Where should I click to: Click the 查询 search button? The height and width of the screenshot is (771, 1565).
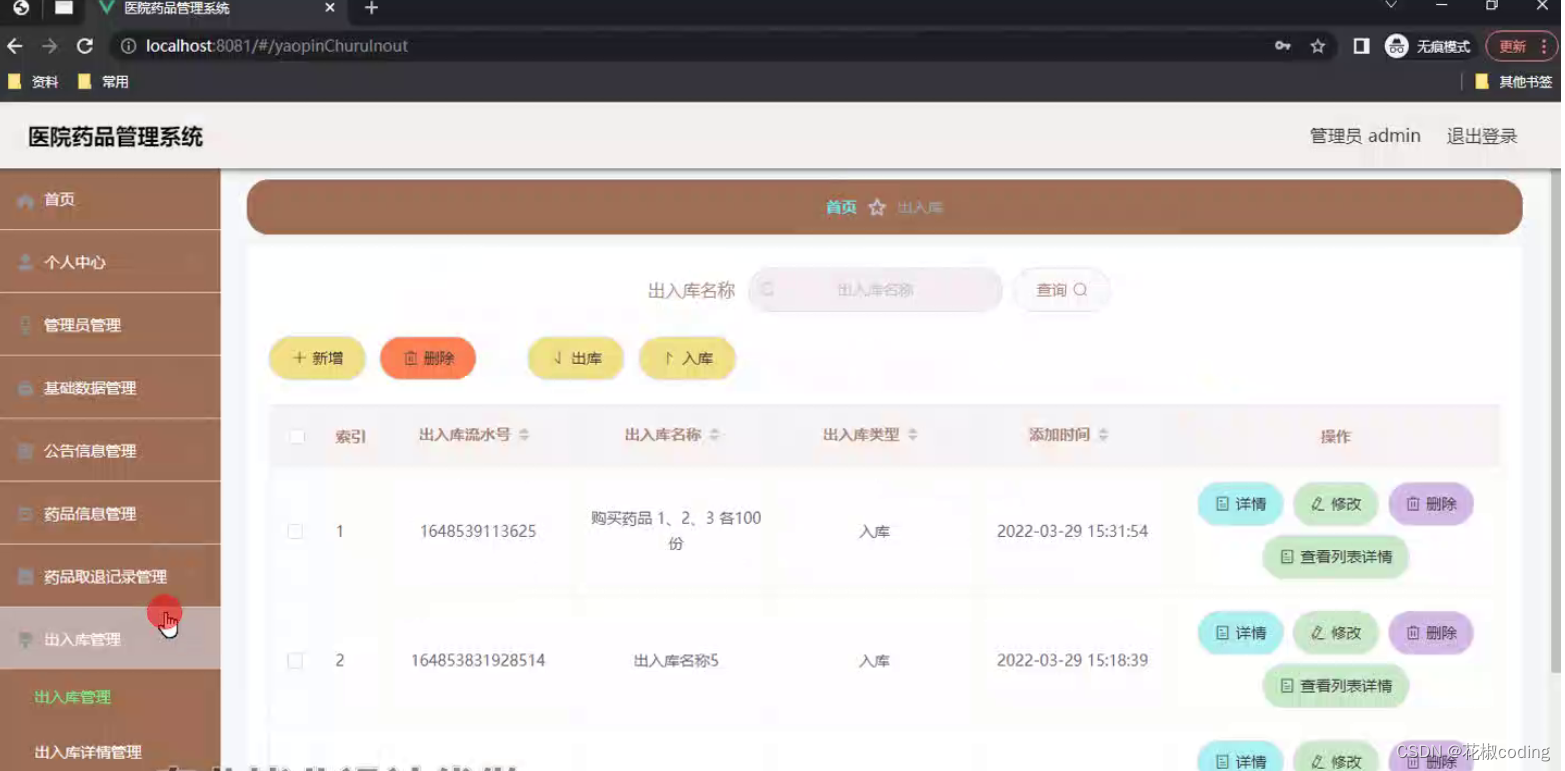[x=1061, y=290]
